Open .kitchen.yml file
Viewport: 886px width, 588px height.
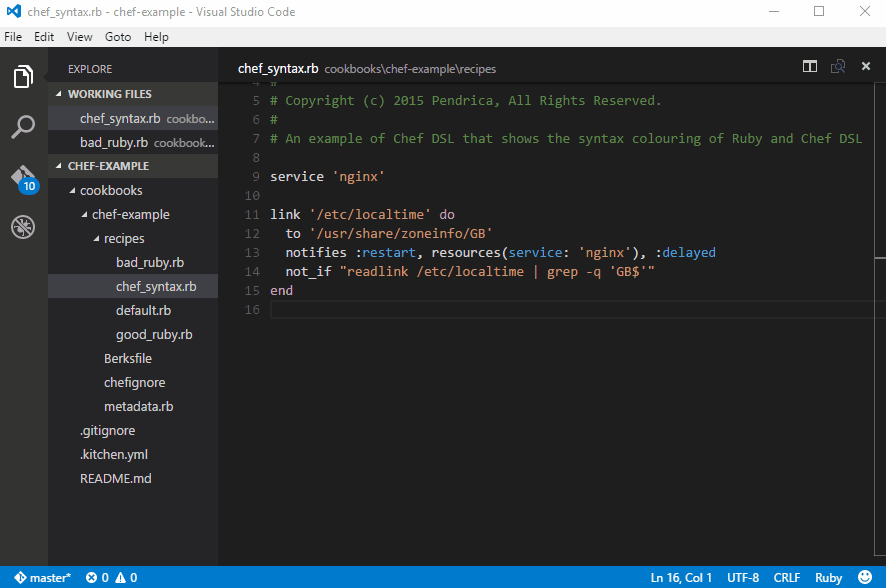(x=133, y=455)
